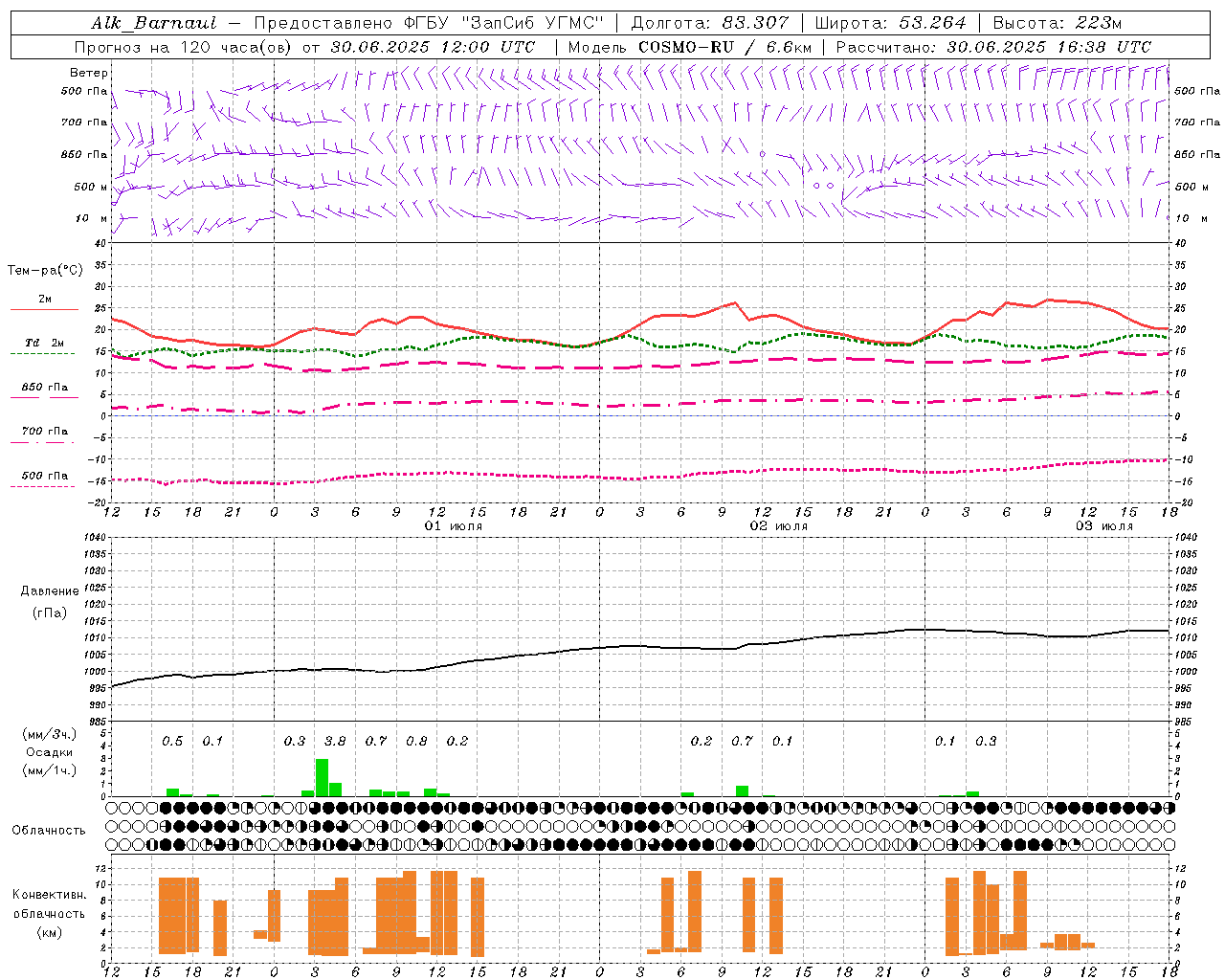Click the Конвективн. облачность label
Viewport: 1225px width, 980px height.
(49, 903)
